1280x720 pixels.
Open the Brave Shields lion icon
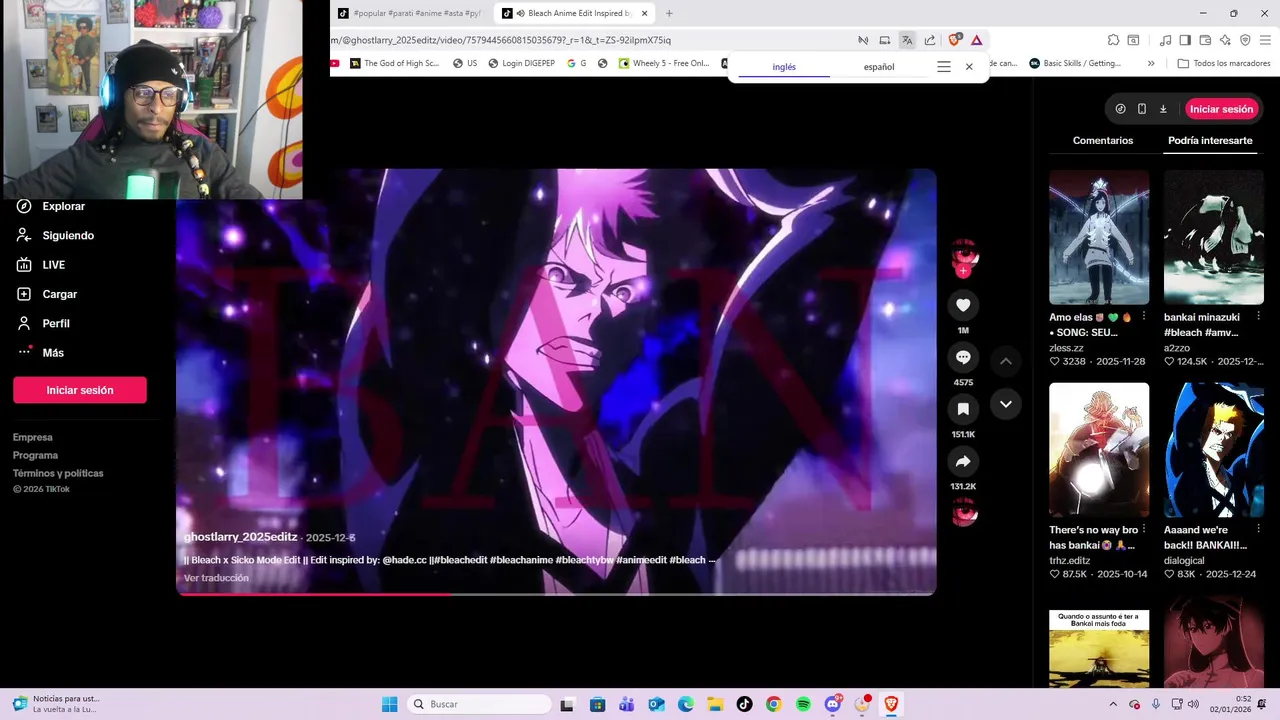click(x=954, y=40)
